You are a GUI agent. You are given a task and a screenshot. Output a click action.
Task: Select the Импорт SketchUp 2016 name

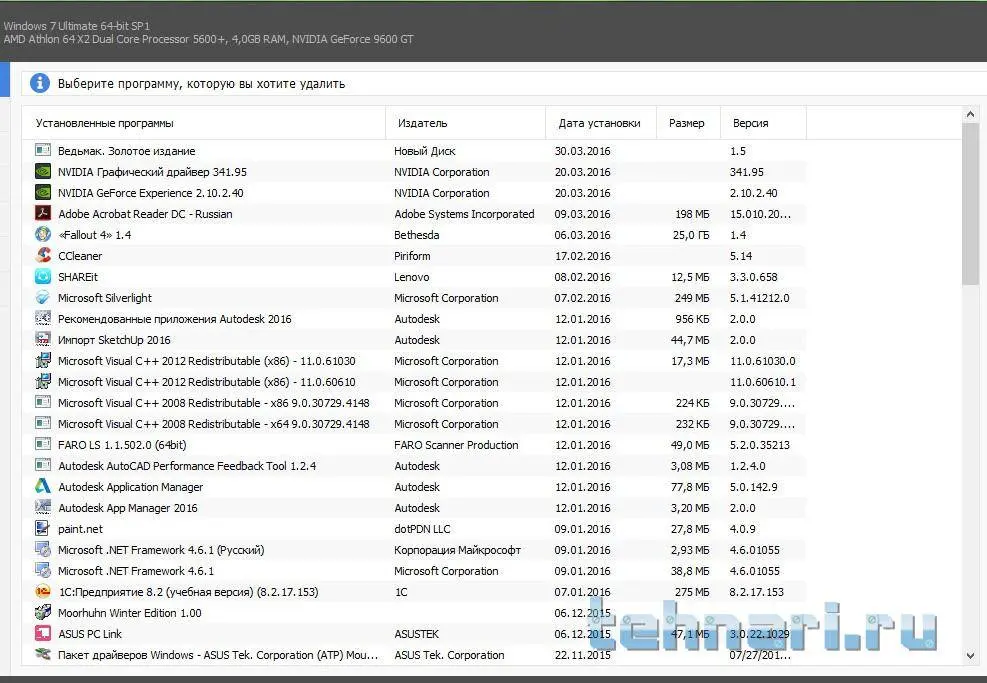coord(114,340)
